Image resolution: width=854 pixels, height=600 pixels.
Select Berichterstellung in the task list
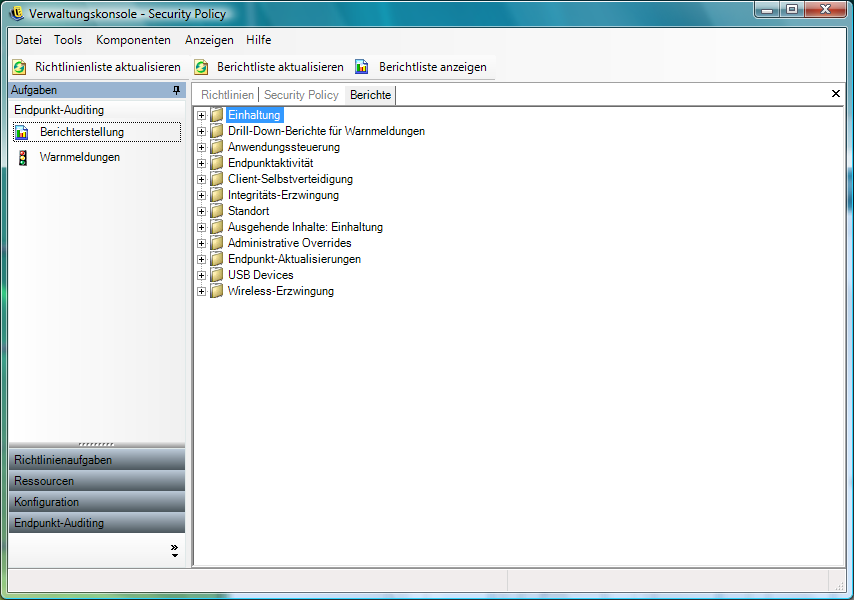click(x=97, y=132)
